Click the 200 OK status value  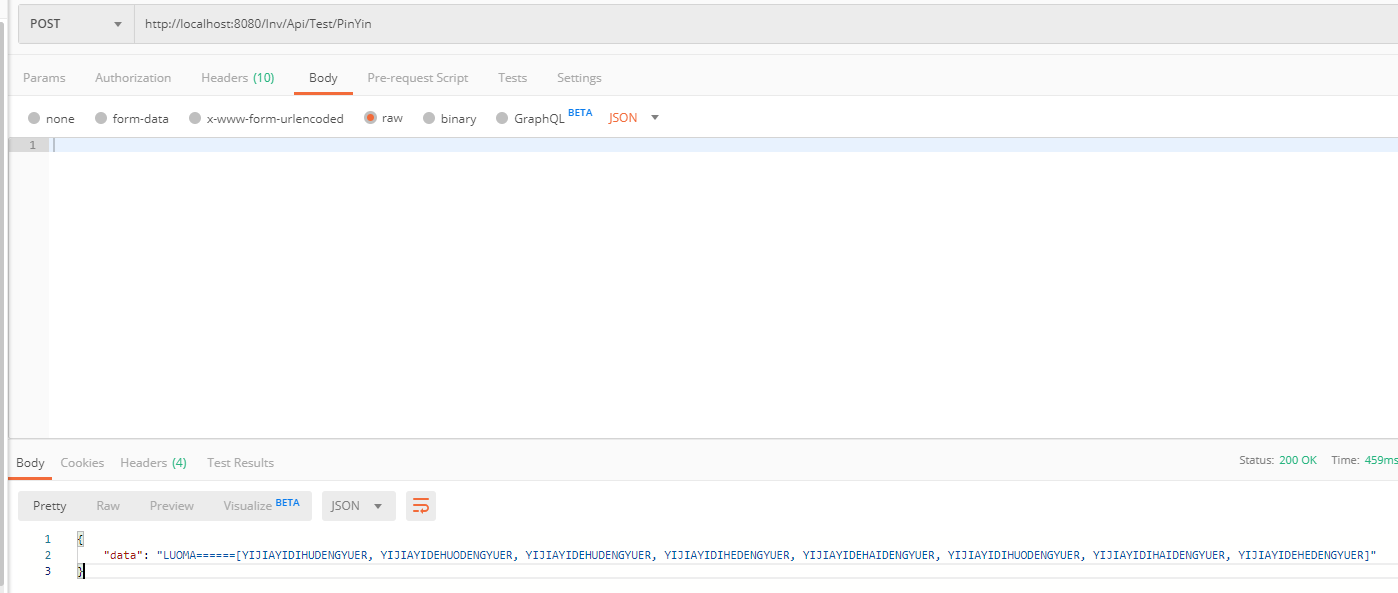pos(1298,460)
